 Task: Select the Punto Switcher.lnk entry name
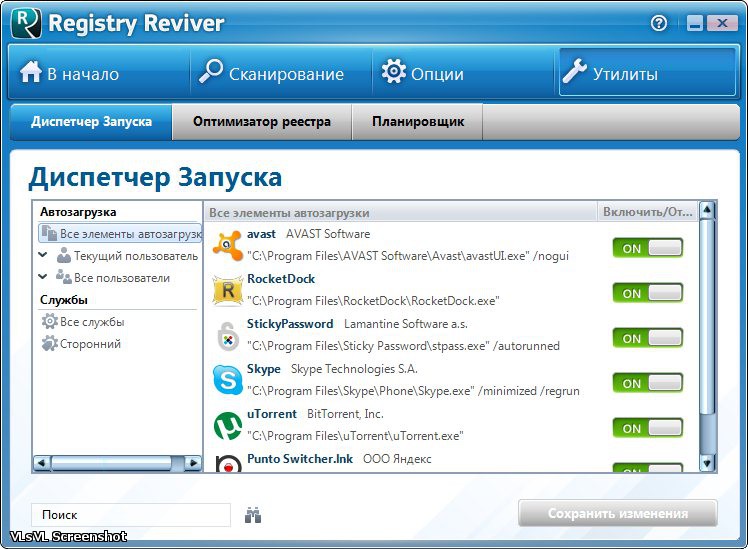point(300,459)
